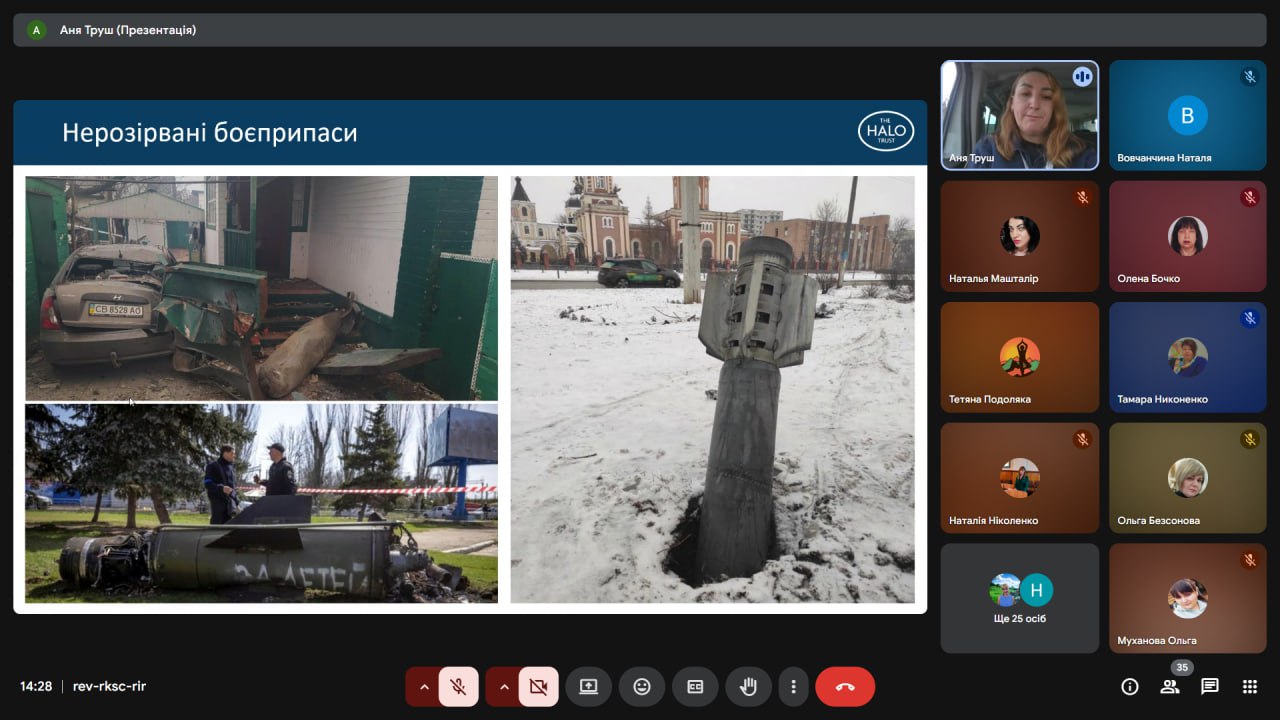1280x720 pixels.
Task: Turn on the camera
Action: (538, 687)
